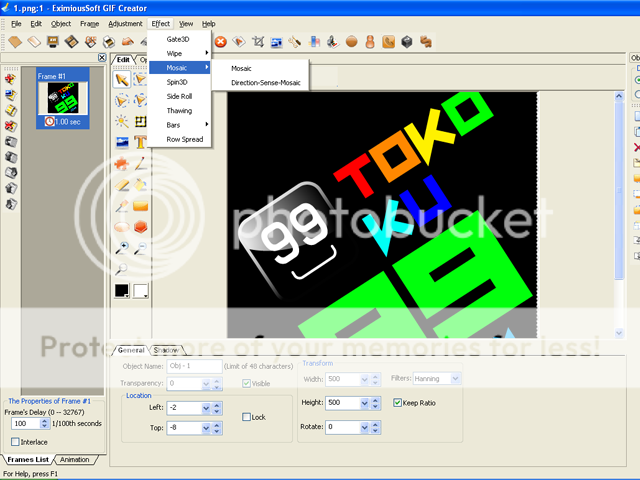Click the Rotate spinner arrows
The image size is (640, 480).
376,427
